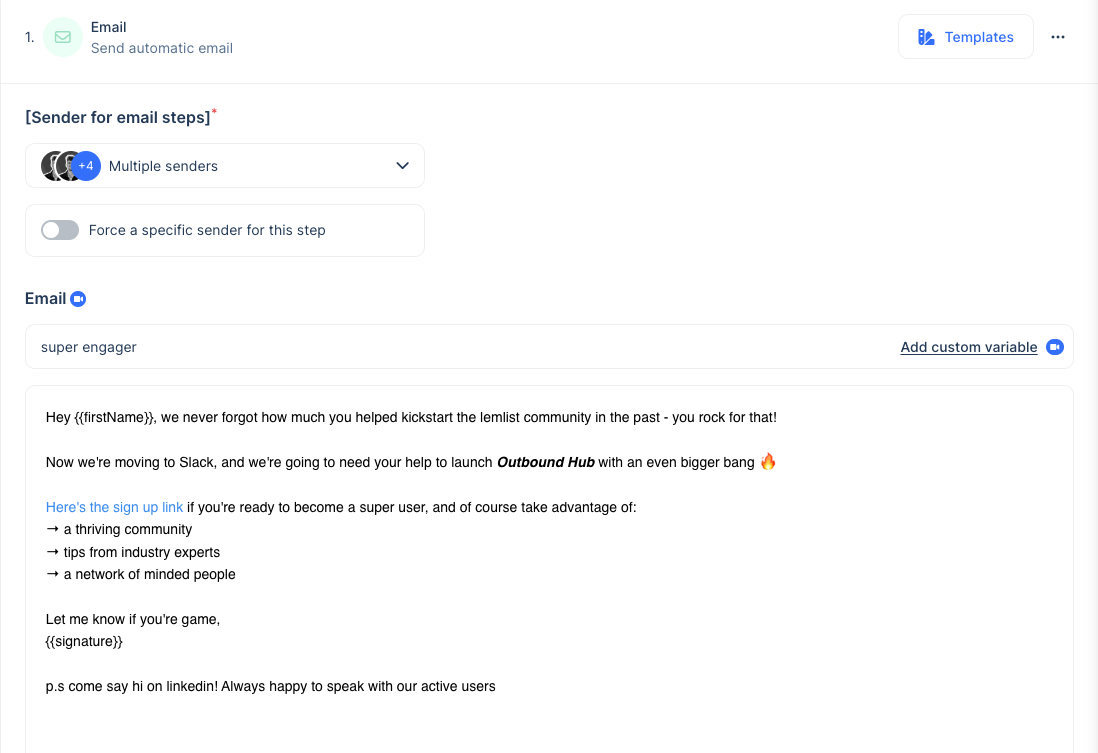Open the Templates button
Viewport: 1098px width, 753px height.
(x=966, y=37)
